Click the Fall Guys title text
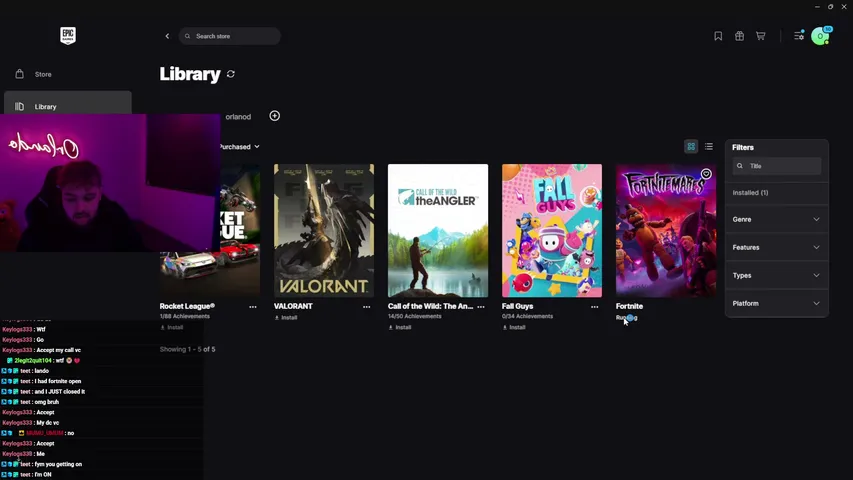The height and width of the screenshot is (480, 853). (517, 306)
